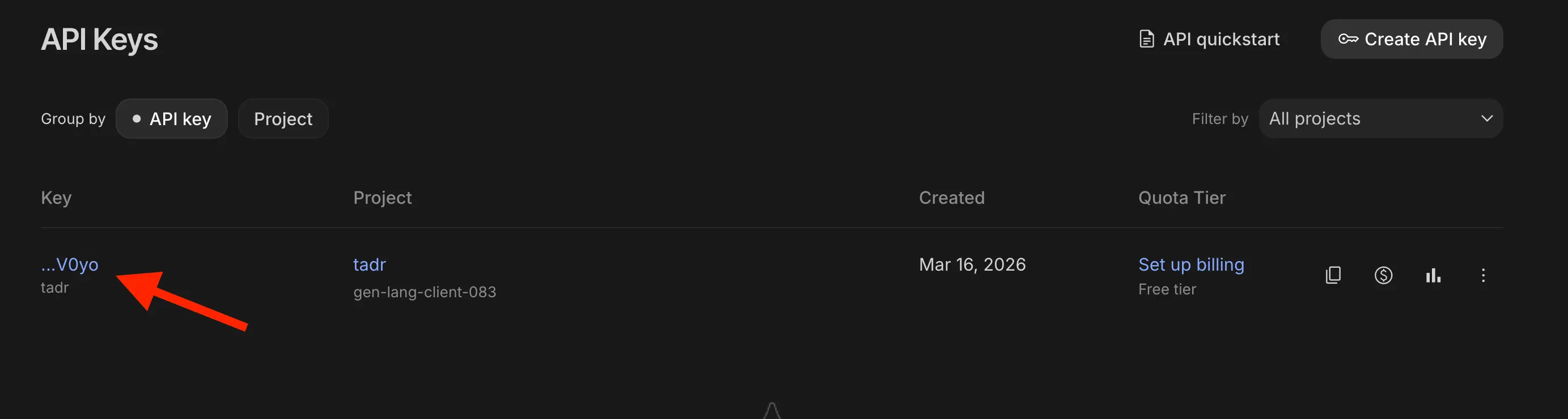Viewport: 1568px width, 419px height.
Task: Click the gen-lang-client-083 project ID
Action: pos(424,292)
